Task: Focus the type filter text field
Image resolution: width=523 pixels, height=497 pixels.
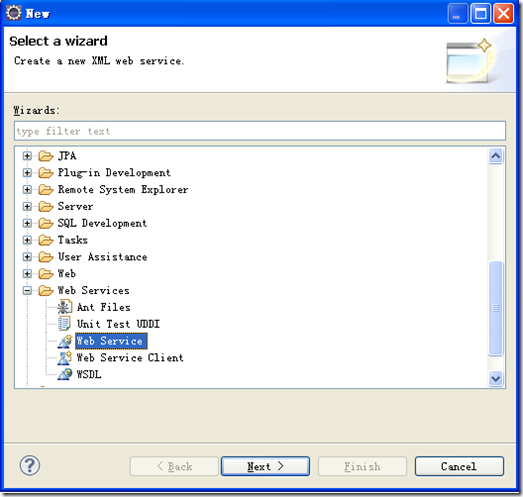Action: (x=260, y=131)
